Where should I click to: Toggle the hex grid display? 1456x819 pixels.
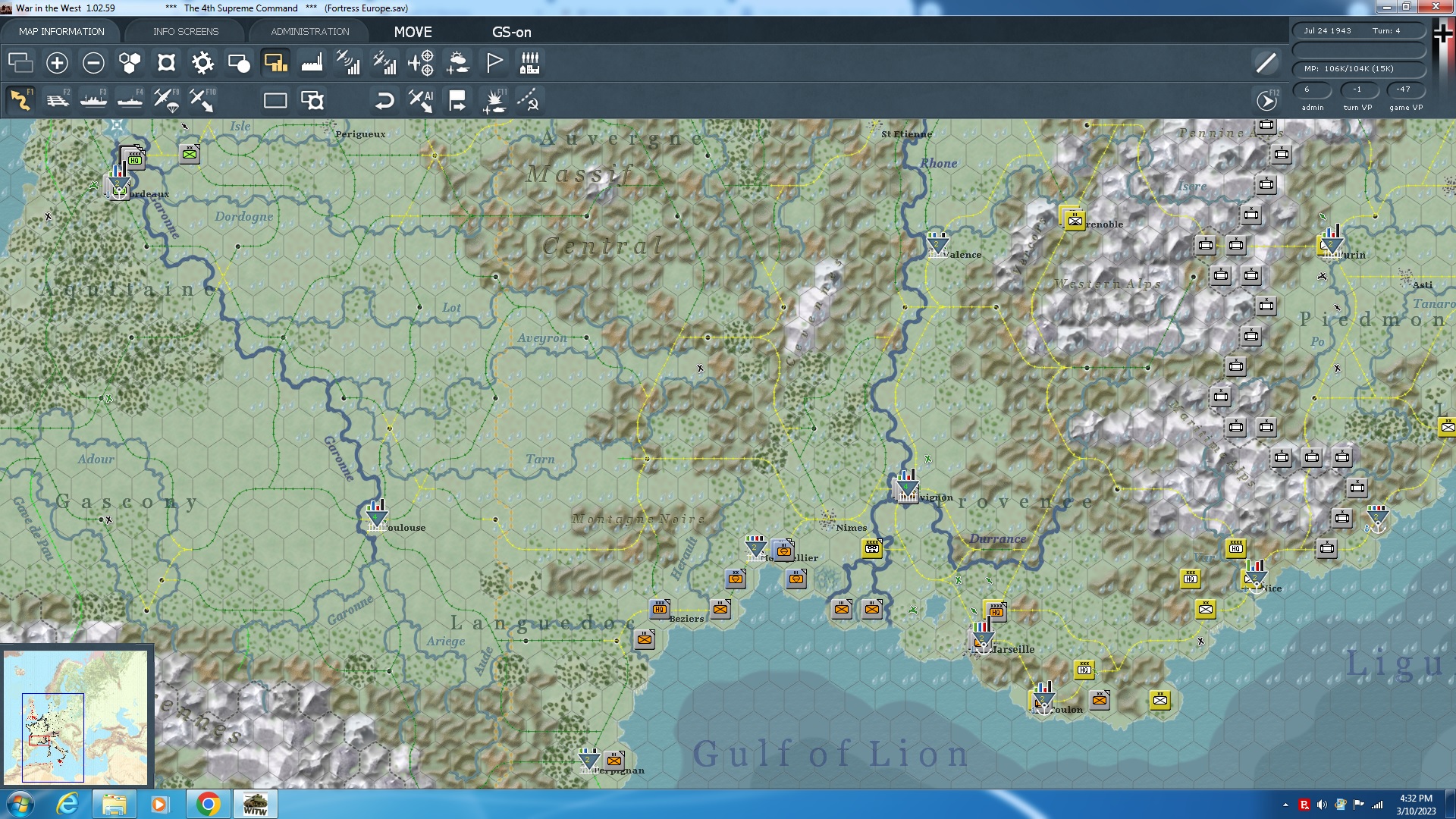click(130, 63)
